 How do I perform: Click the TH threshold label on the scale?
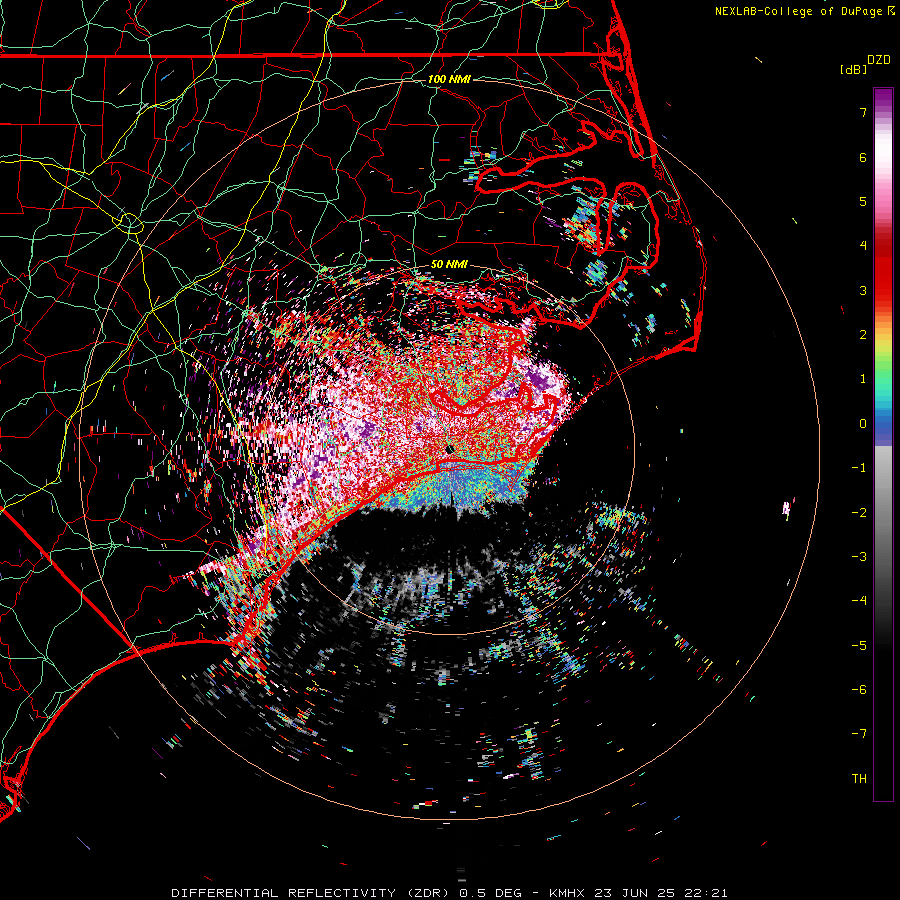click(859, 778)
